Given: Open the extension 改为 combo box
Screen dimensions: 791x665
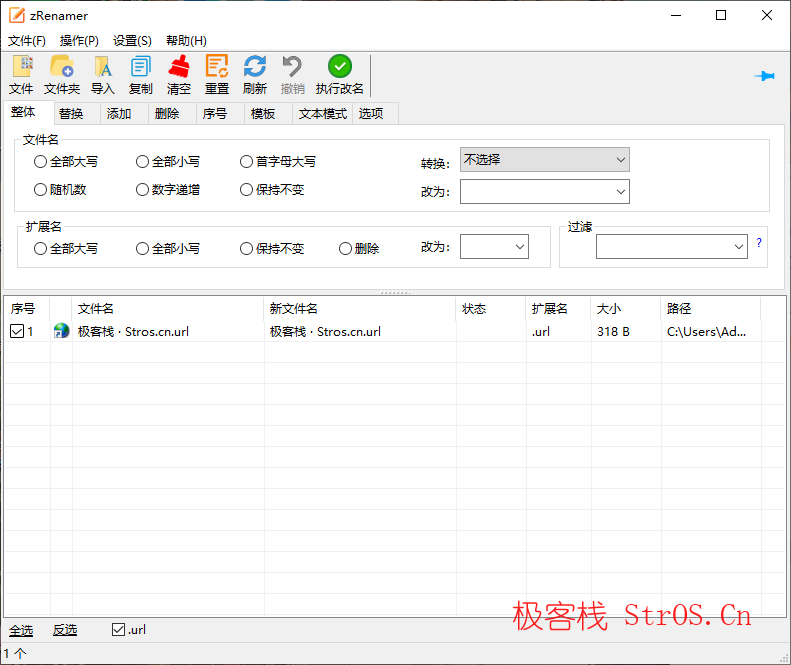Looking at the screenshot, I should coord(494,247).
